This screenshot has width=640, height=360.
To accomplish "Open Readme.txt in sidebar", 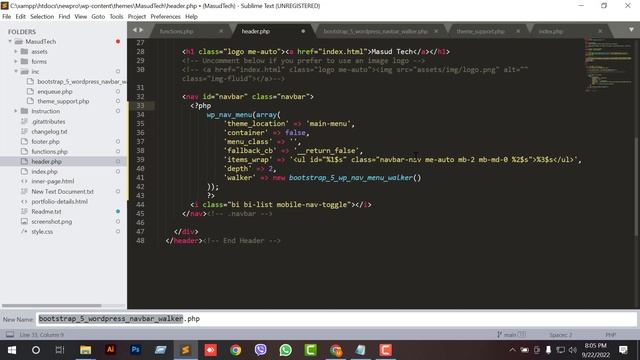I will click(46, 211).
